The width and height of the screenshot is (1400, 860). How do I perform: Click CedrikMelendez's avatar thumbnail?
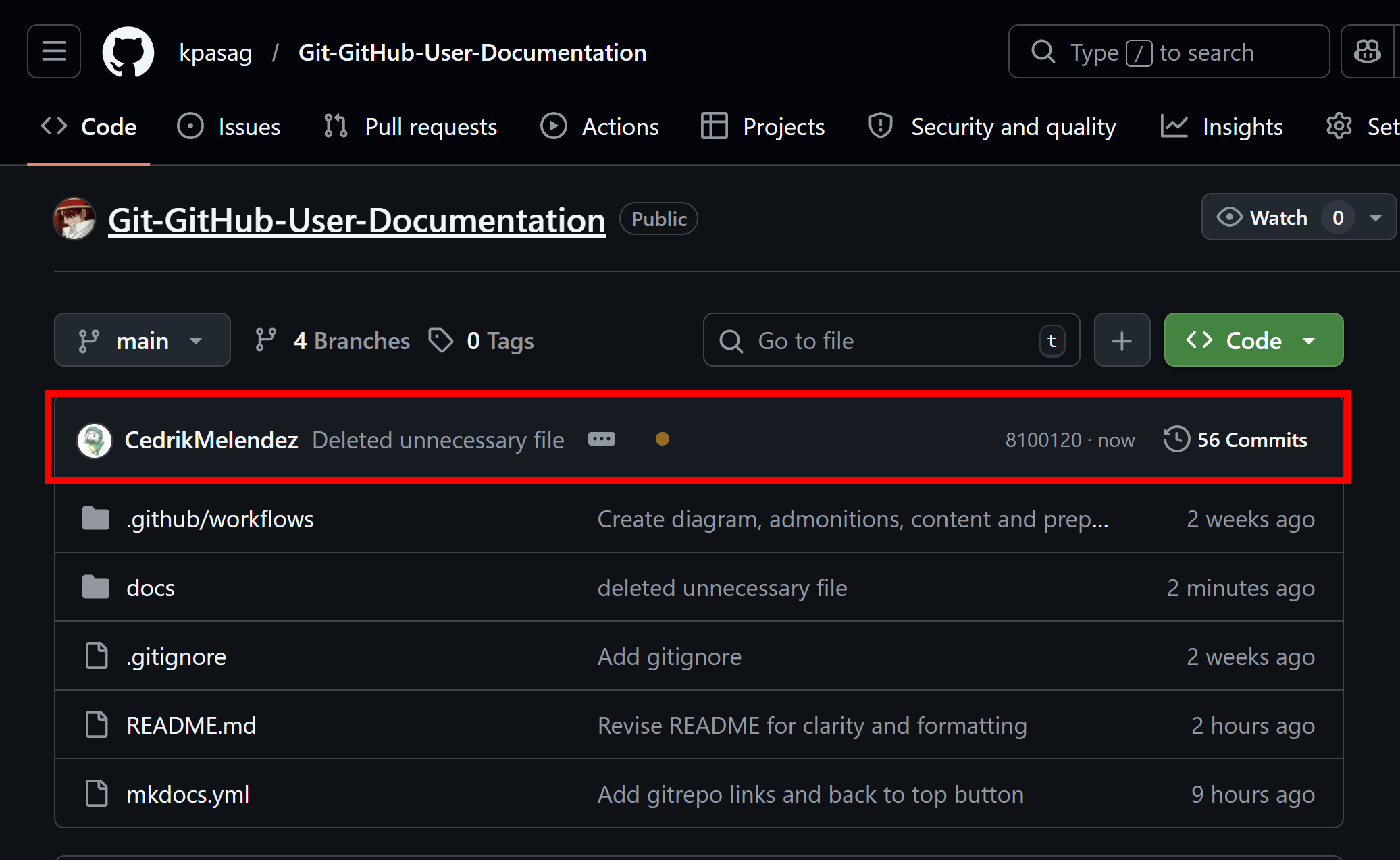click(95, 439)
